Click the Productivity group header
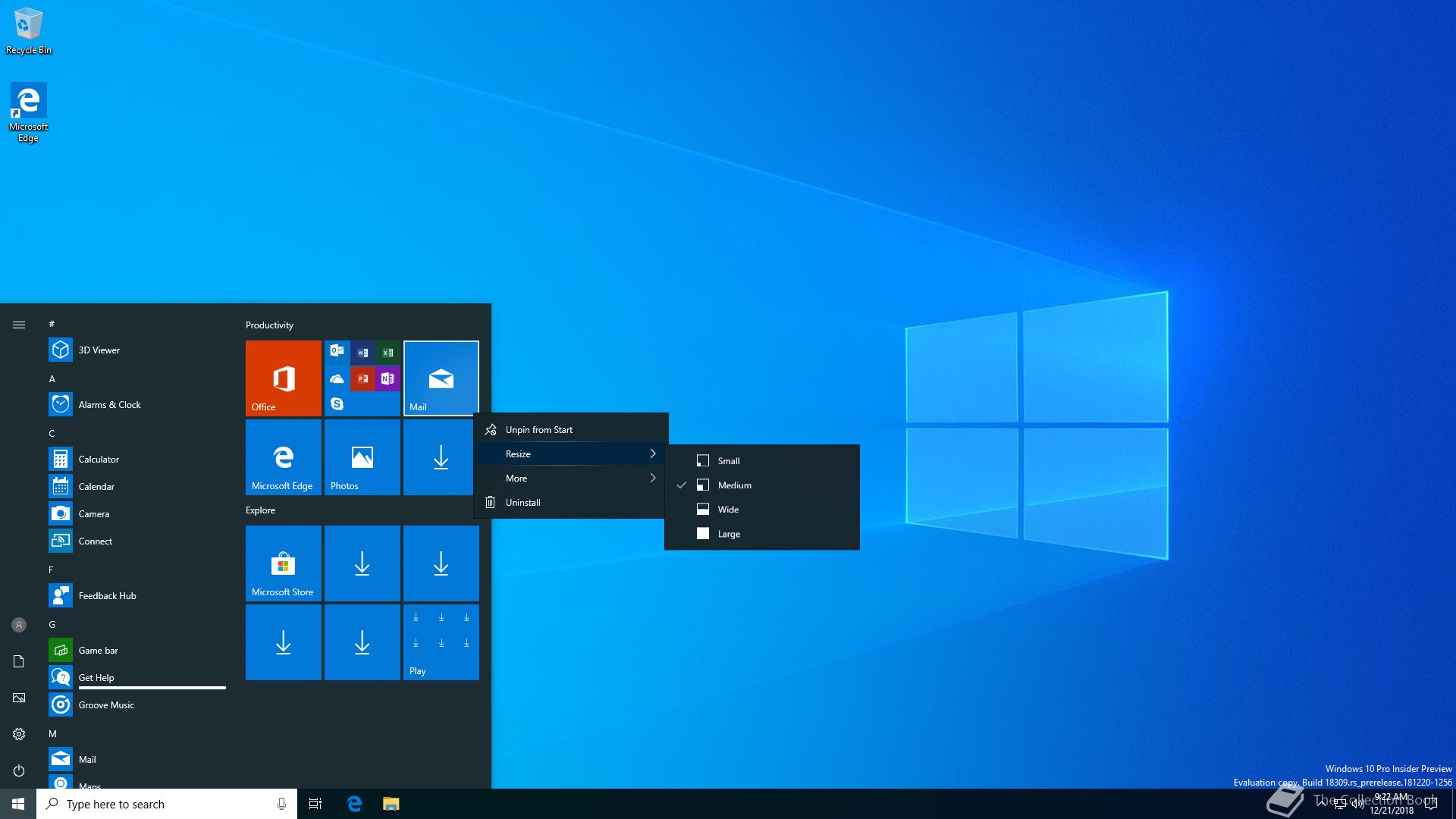The height and width of the screenshot is (819, 1456). [x=269, y=325]
